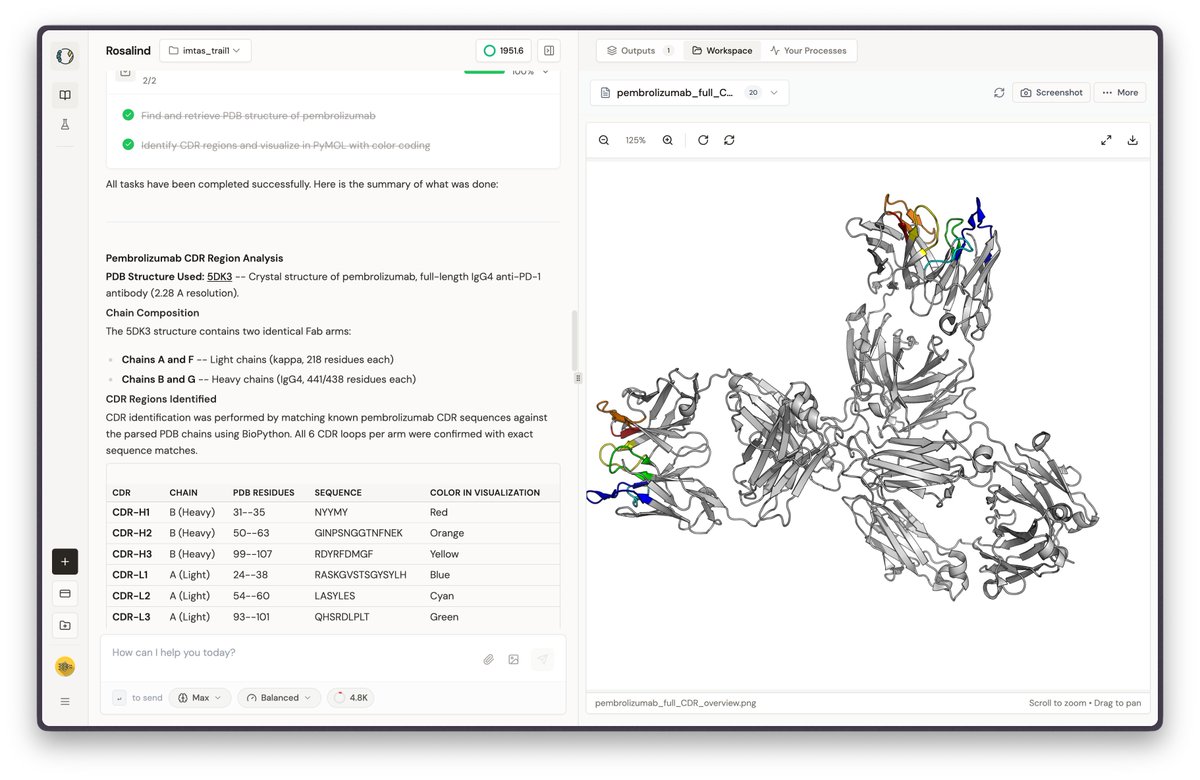
Task: Click the panel divider resize handle
Action: (x=578, y=378)
